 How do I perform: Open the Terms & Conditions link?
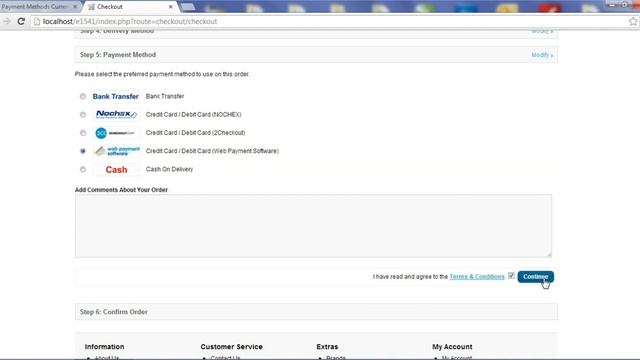click(477, 277)
